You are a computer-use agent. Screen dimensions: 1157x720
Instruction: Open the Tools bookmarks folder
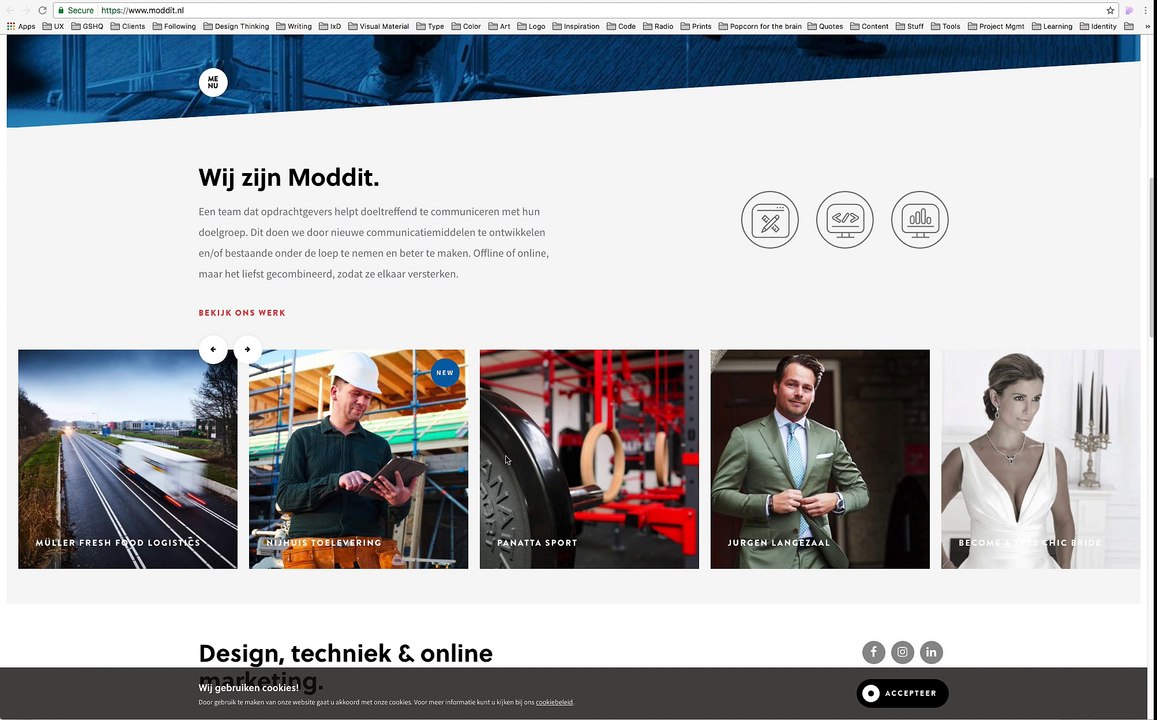946,26
